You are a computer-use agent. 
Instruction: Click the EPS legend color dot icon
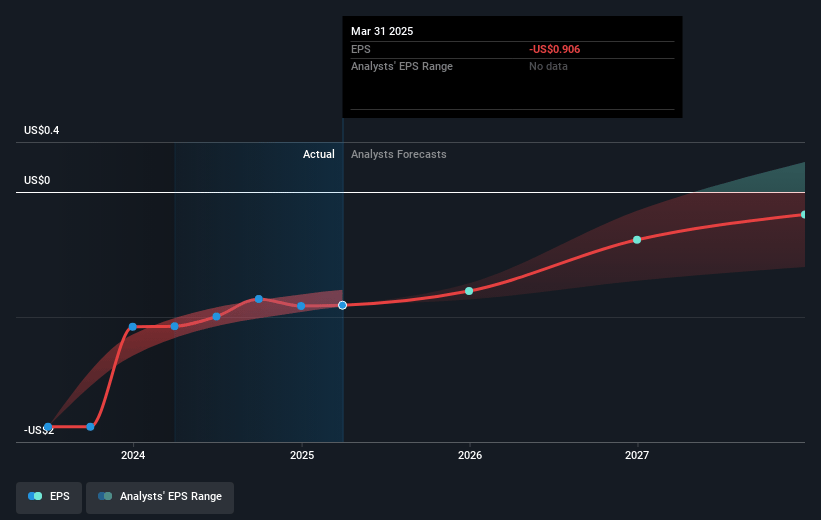tap(35, 496)
